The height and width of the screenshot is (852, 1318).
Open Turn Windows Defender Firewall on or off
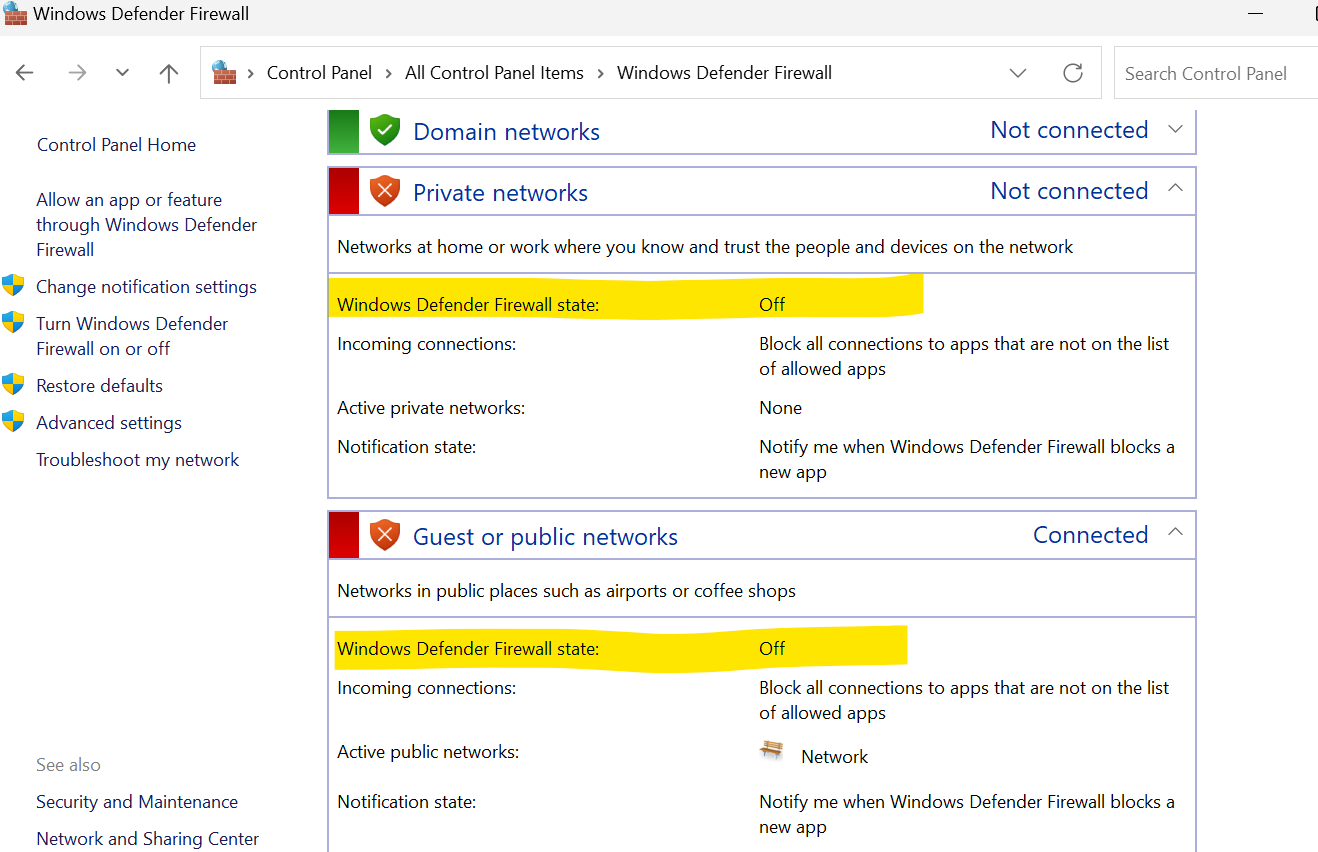click(x=132, y=336)
